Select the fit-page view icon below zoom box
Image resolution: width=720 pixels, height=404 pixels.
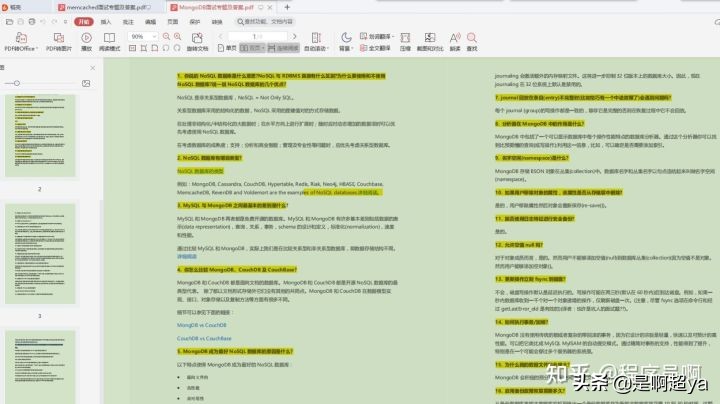144,48
